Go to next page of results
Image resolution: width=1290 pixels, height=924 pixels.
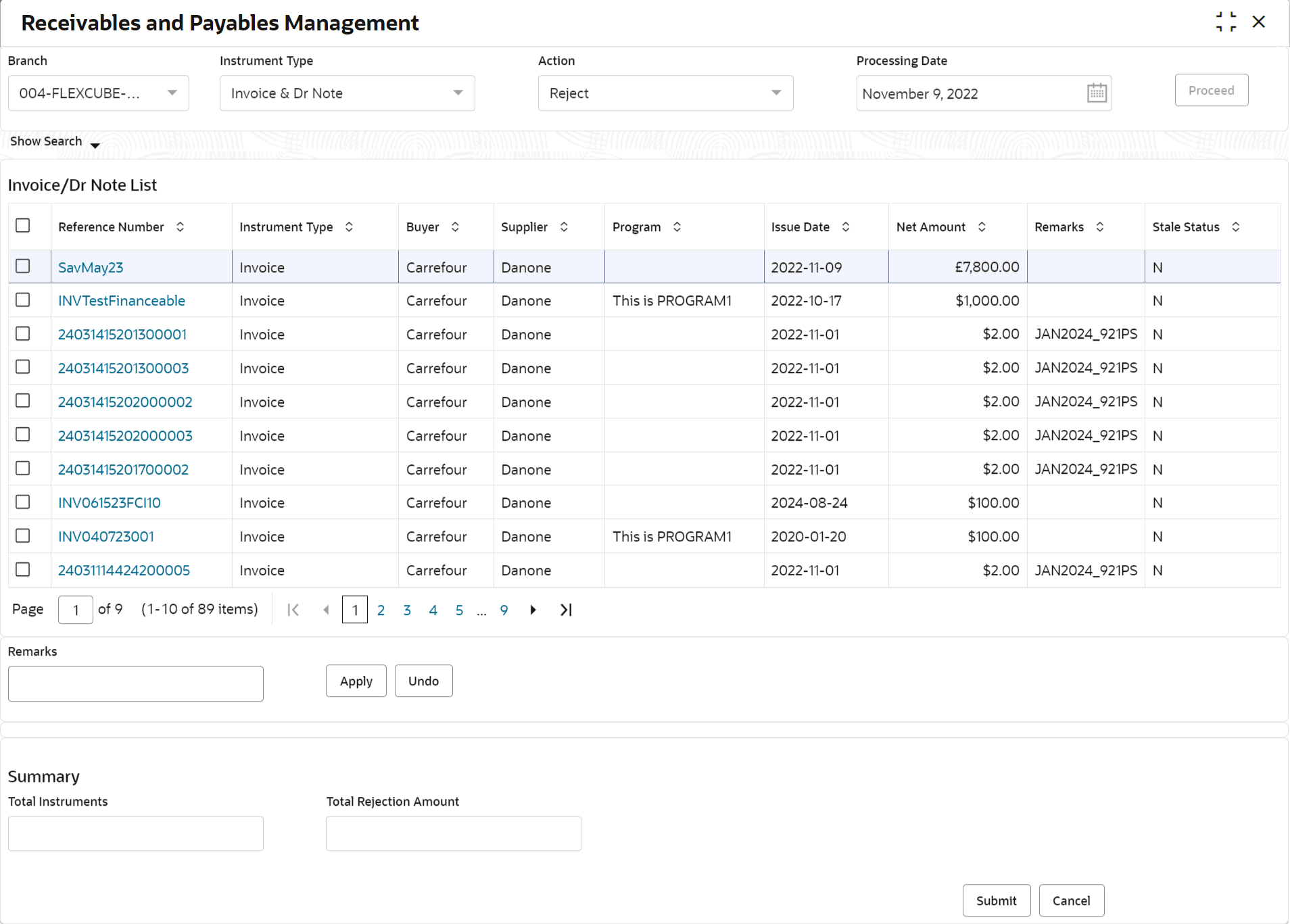click(x=533, y=610)
